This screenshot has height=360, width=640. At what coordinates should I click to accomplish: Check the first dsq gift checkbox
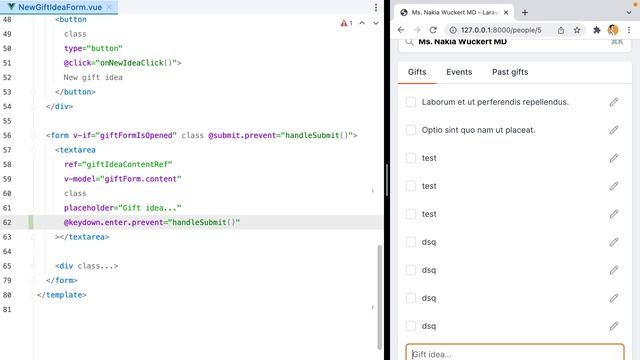(x=411, y=242)
